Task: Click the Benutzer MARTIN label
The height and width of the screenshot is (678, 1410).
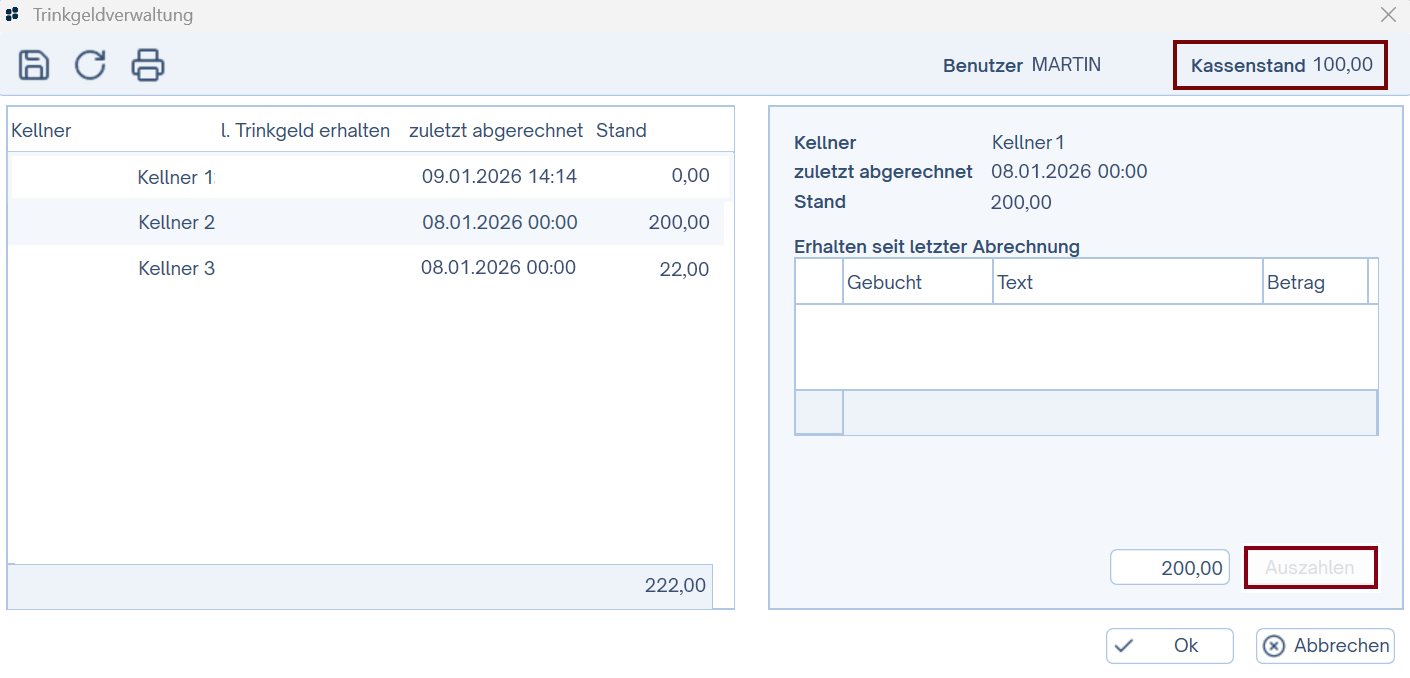Action: click(x=1021, y=64)
